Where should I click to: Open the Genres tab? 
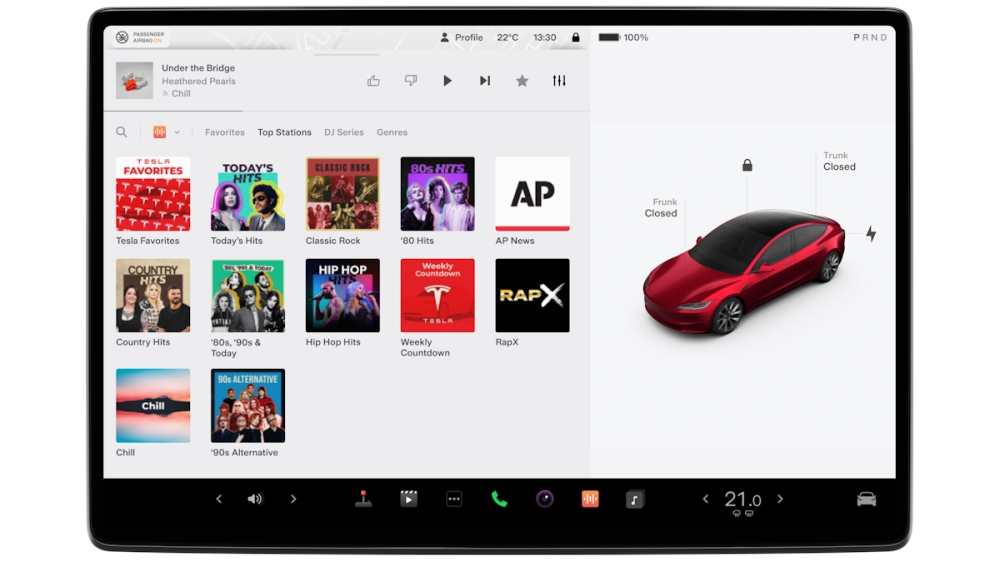coord(392,132)
